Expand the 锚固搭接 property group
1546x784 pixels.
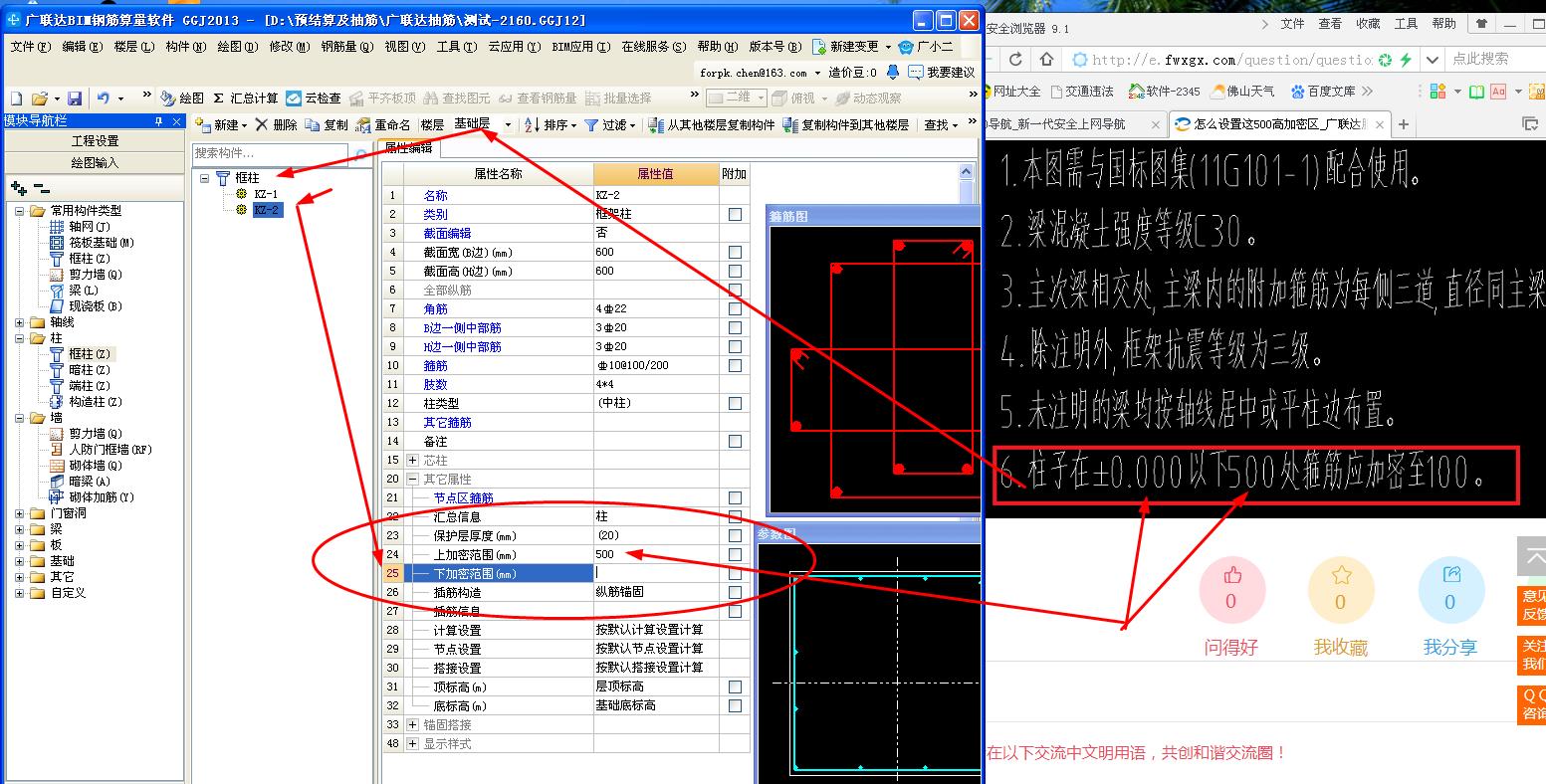tap(413, 724)
